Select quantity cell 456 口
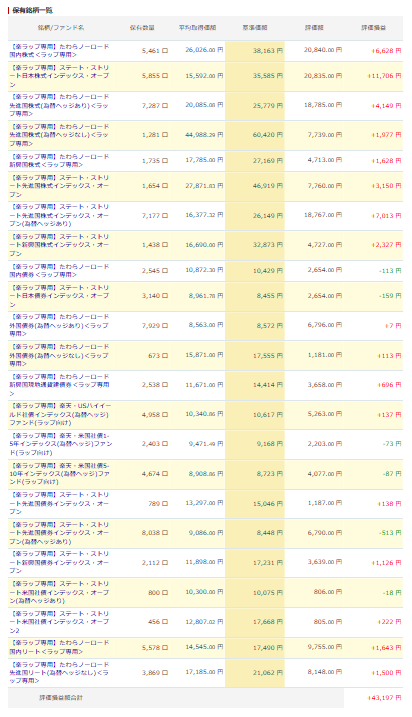This screenshot has width=412, height=717. point(158,622)
